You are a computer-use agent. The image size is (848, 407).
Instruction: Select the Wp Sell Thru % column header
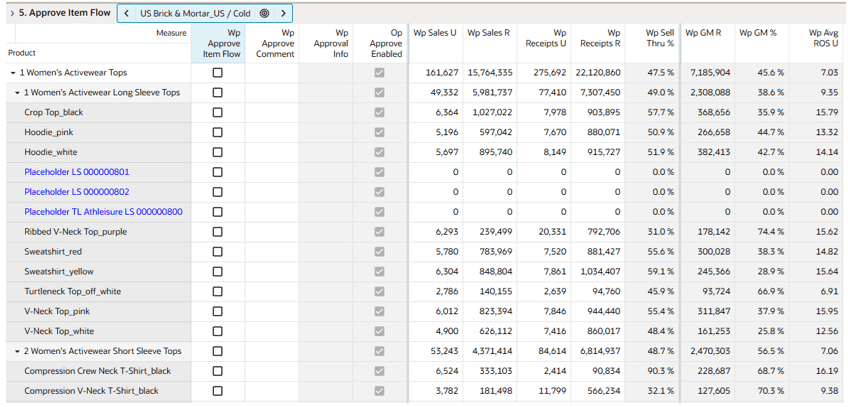[x=652, y=43]
